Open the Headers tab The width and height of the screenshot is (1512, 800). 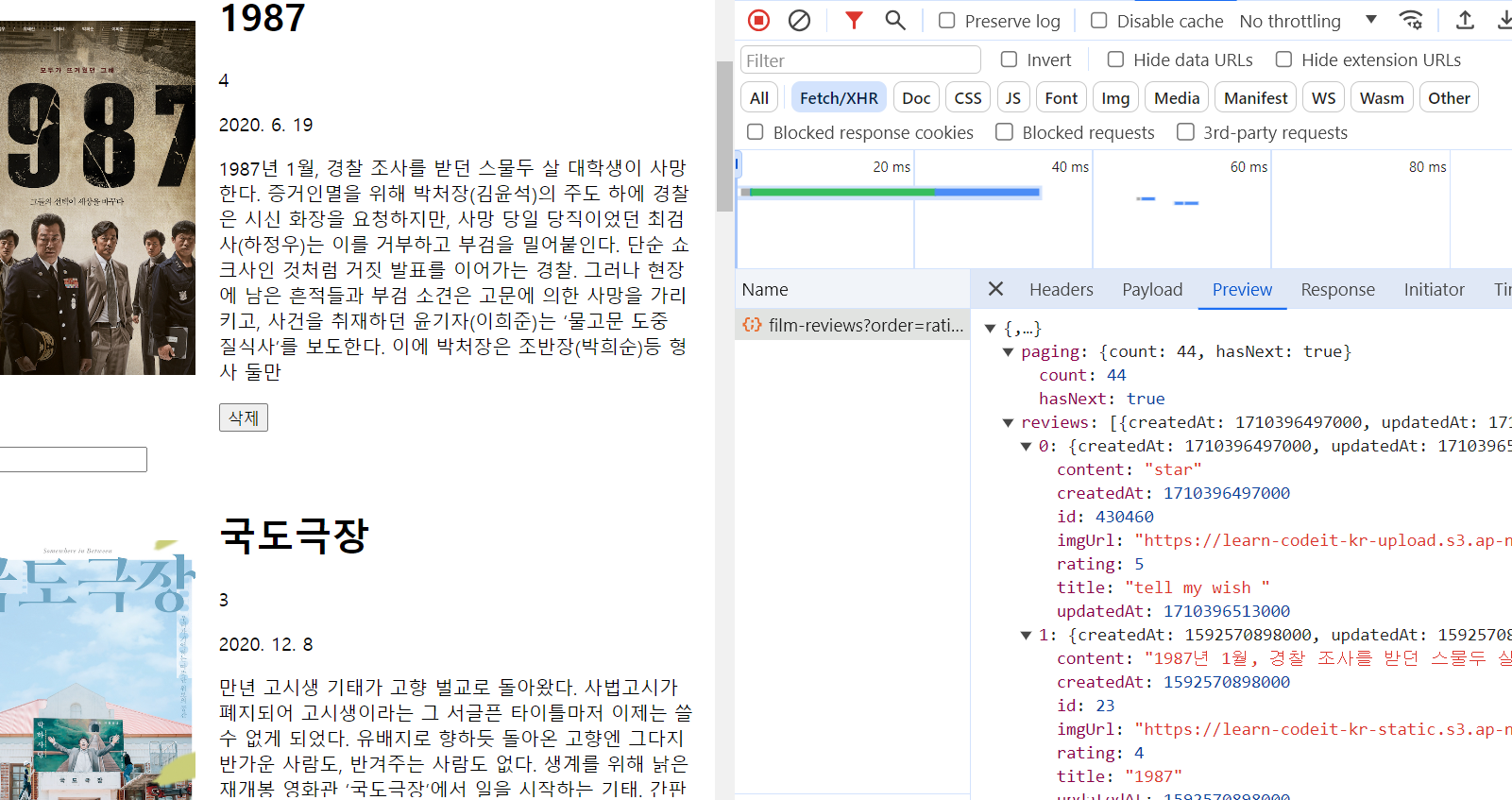(1062, 290)
